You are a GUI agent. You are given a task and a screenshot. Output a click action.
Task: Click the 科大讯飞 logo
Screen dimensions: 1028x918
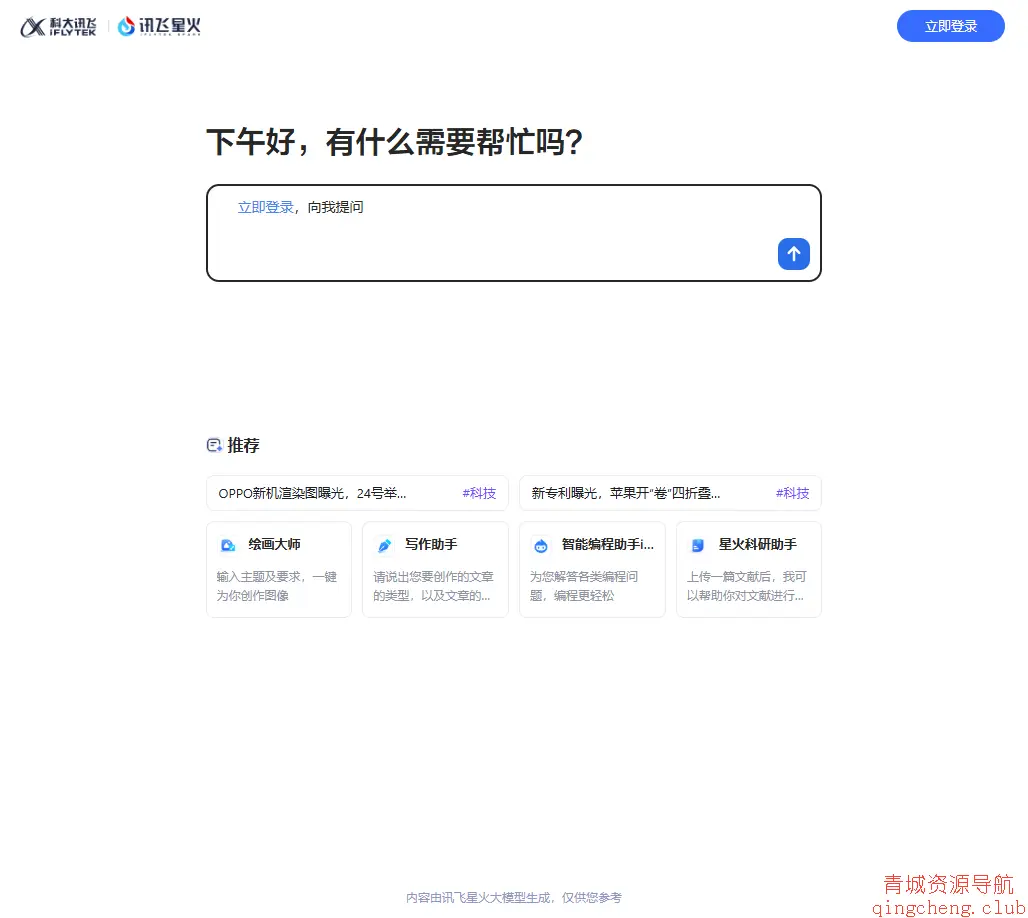pyautogui.click(x=57, y=26)
